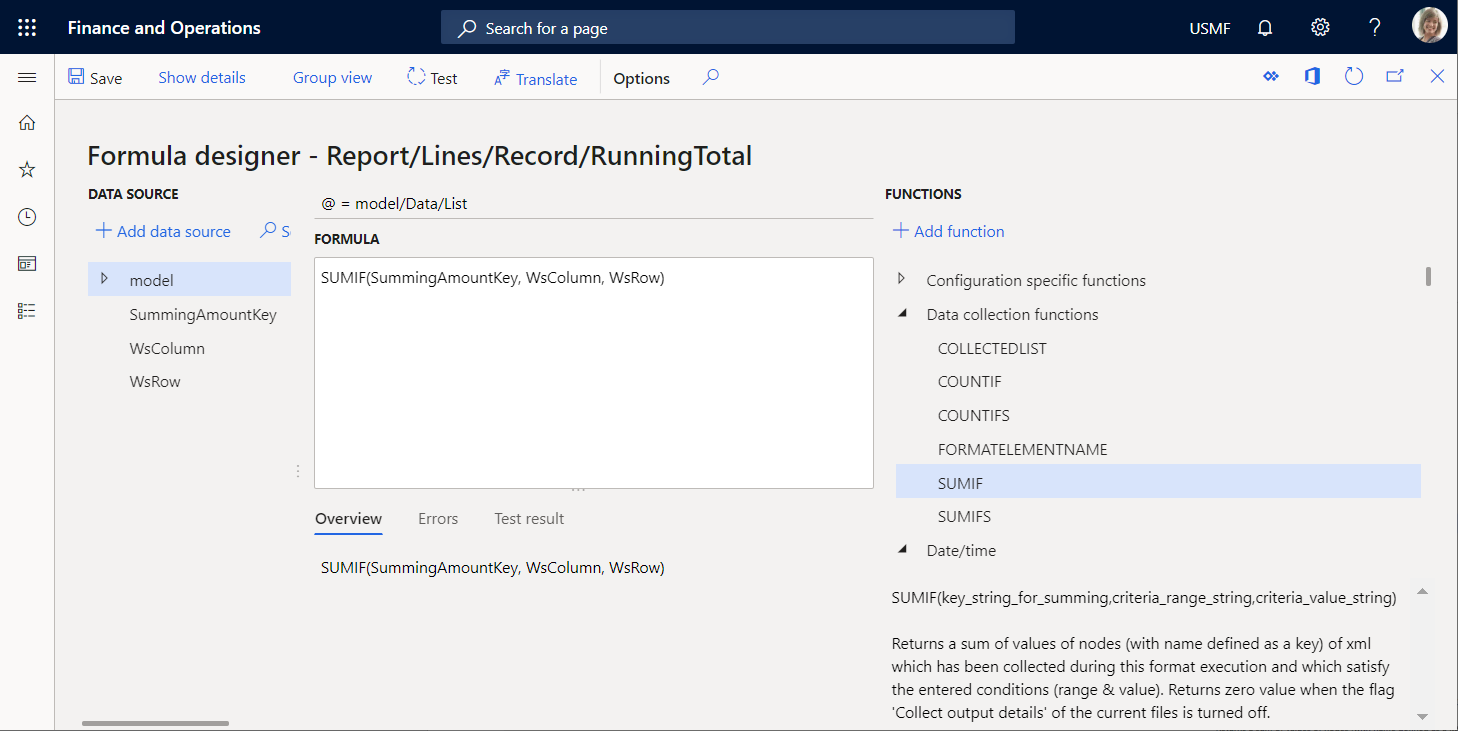Select the SUMIF function
The height and width of the screenshot is (731, 1458).
(1158, 483)
